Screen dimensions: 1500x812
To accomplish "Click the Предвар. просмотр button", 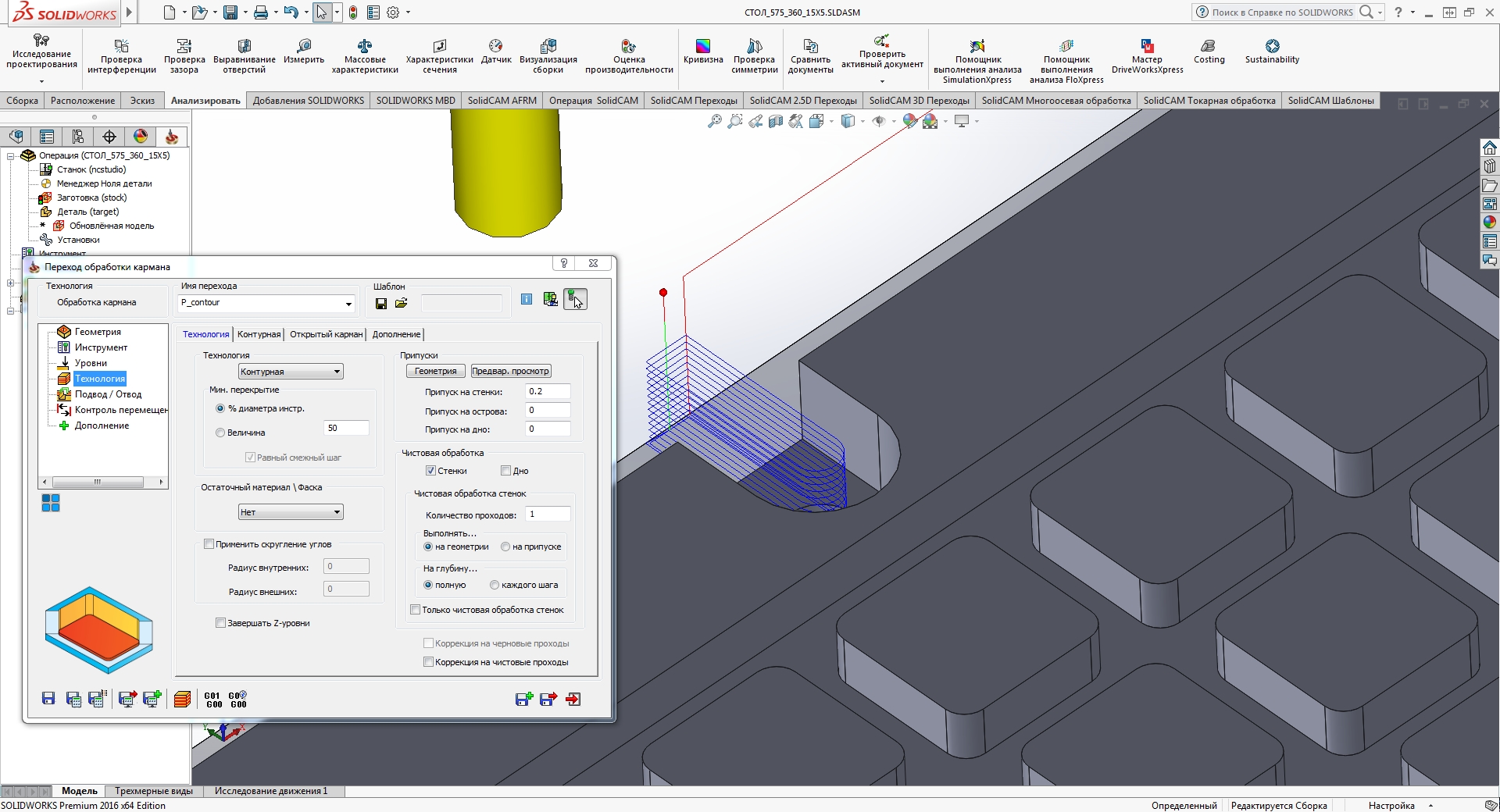I will click(511, 371).
